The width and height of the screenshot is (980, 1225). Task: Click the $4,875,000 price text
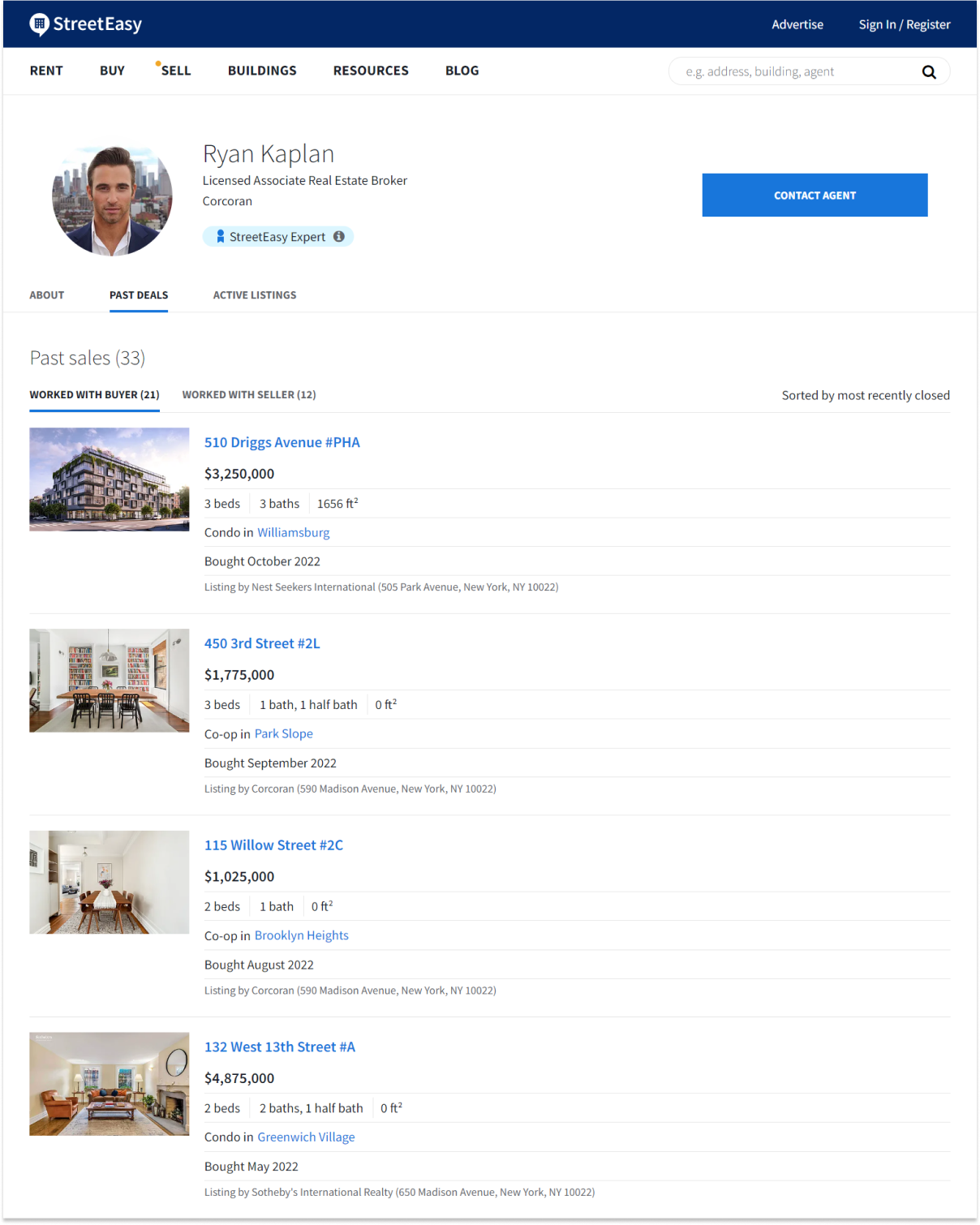(x=239, y=1078)
